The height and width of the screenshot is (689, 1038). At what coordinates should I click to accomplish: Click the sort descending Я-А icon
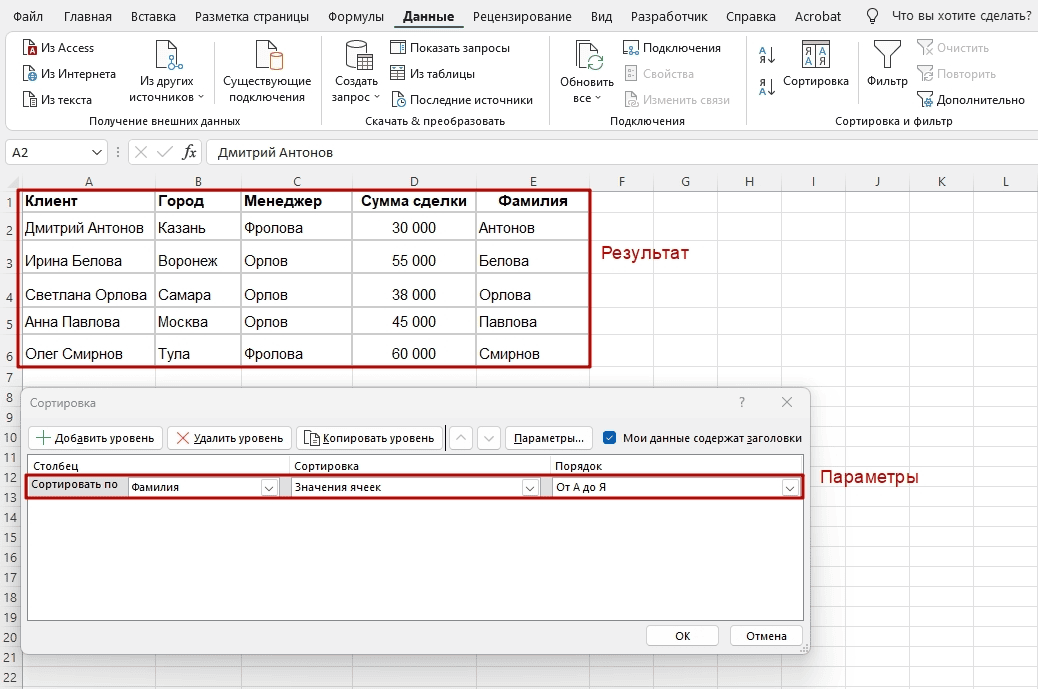pos(767,87)
